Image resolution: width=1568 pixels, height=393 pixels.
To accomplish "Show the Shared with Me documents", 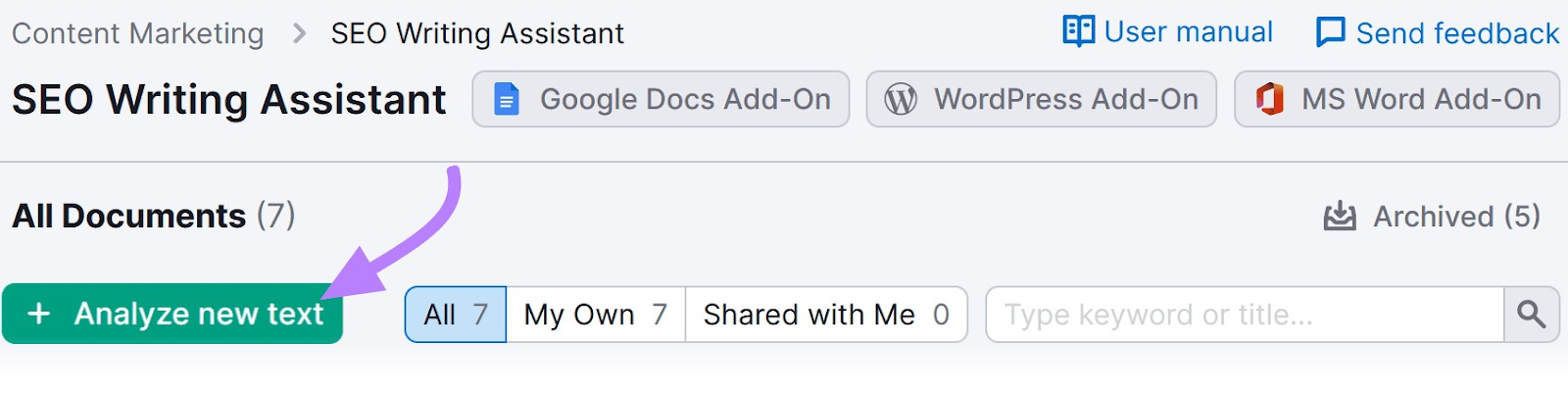I will pyautogui.click(x=825, y=315).
